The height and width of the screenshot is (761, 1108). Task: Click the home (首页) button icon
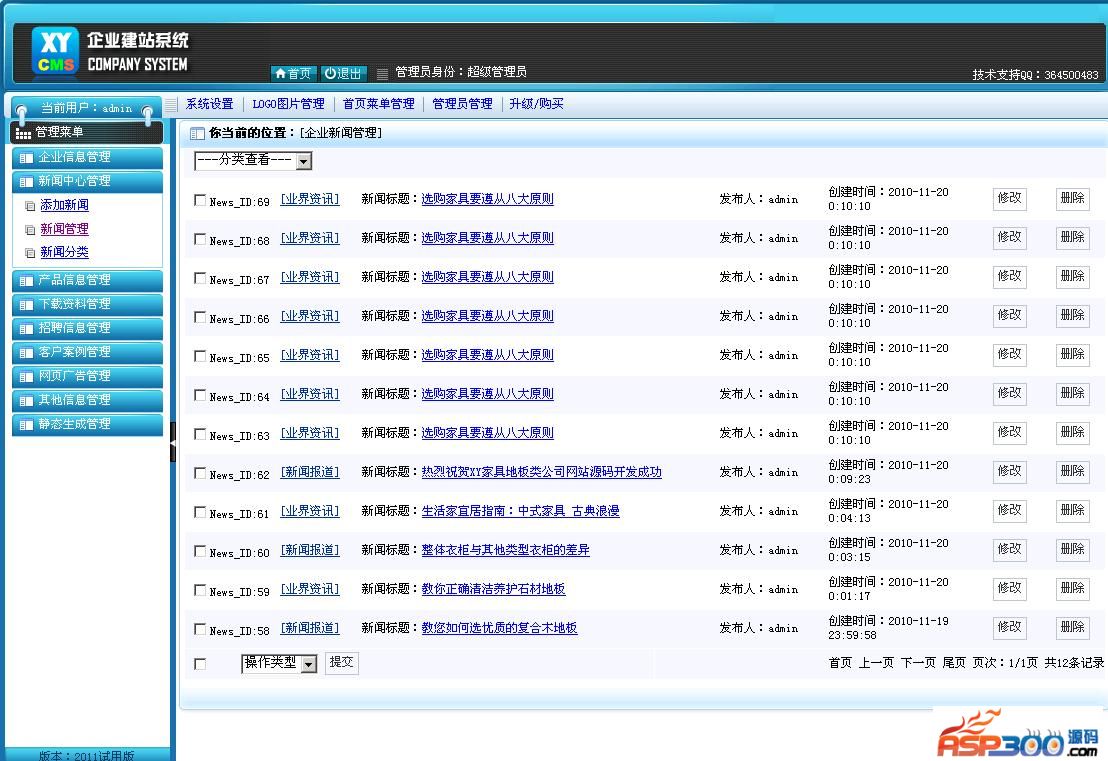280,74
